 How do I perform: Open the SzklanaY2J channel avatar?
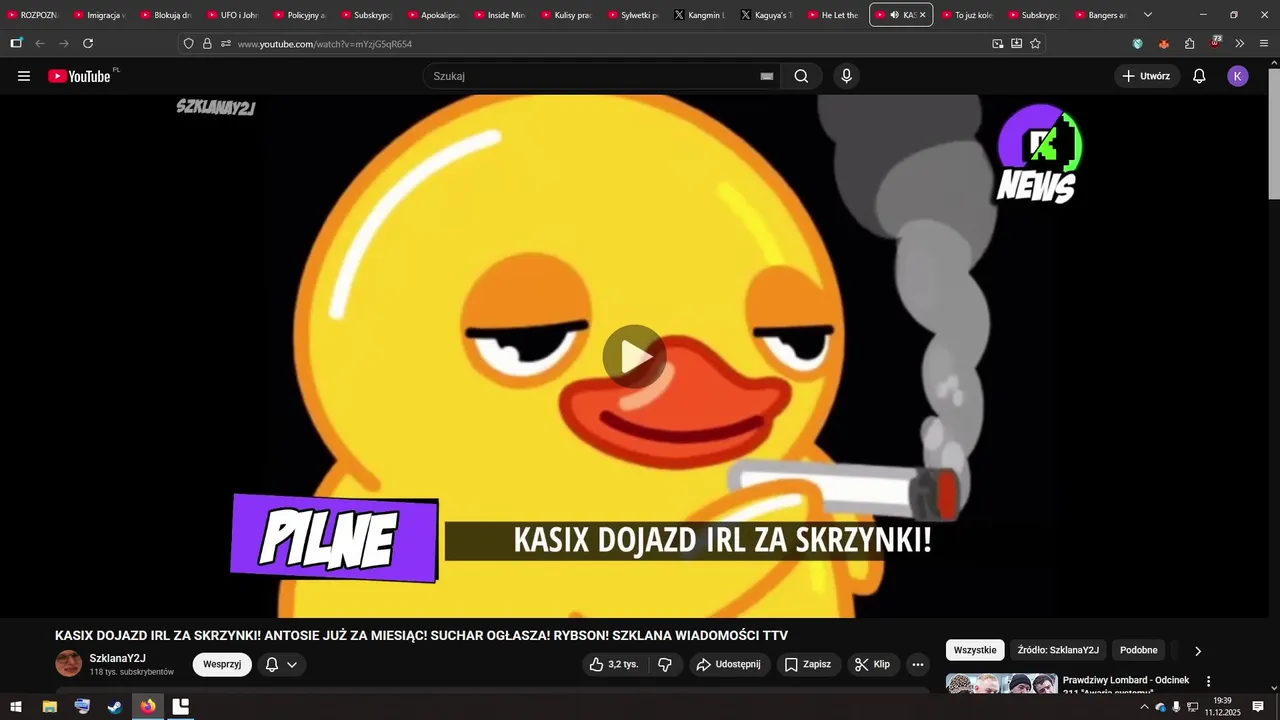pyautogui.click(x=69, y=663)
